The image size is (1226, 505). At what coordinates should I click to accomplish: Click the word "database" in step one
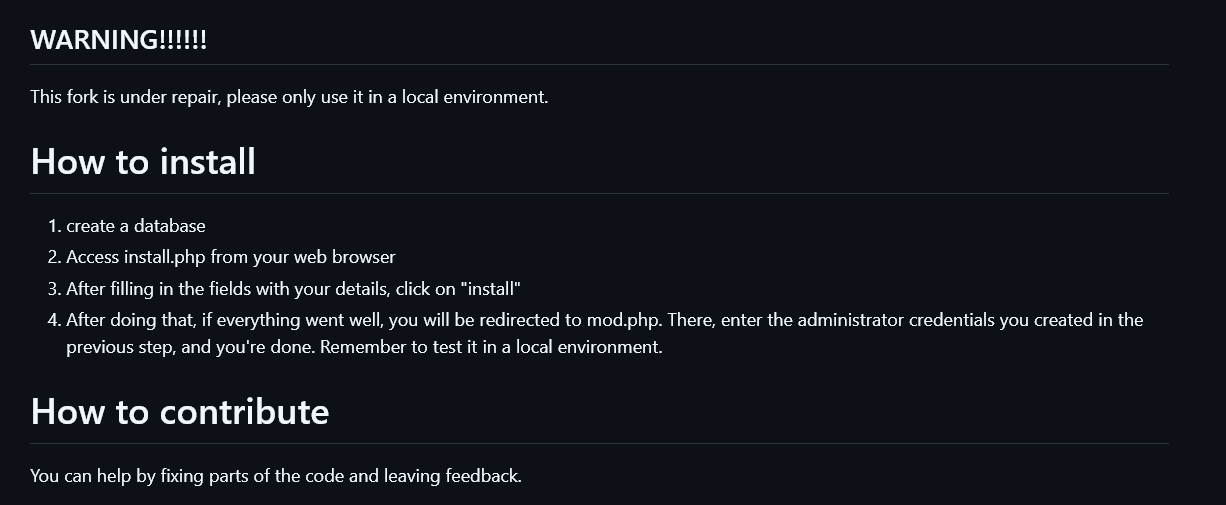tap(171, 226)
